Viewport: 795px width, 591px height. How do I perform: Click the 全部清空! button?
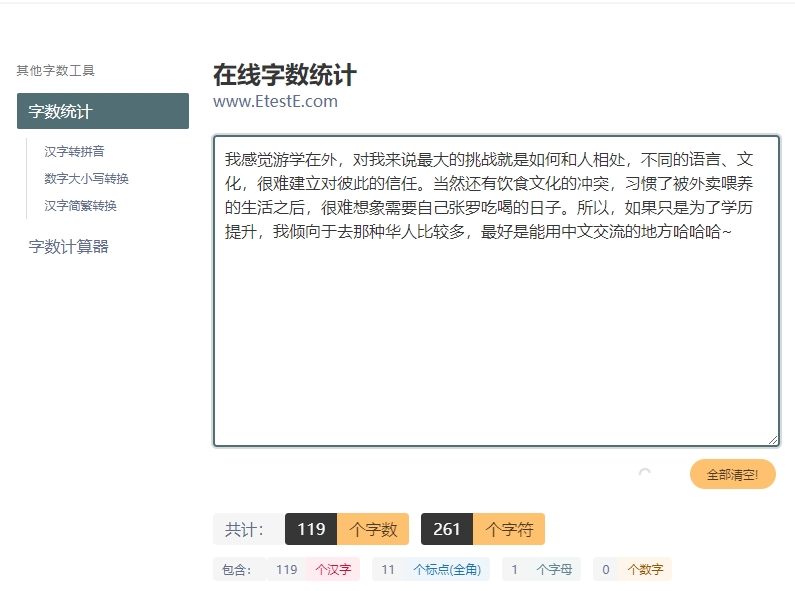pos(733,474)
